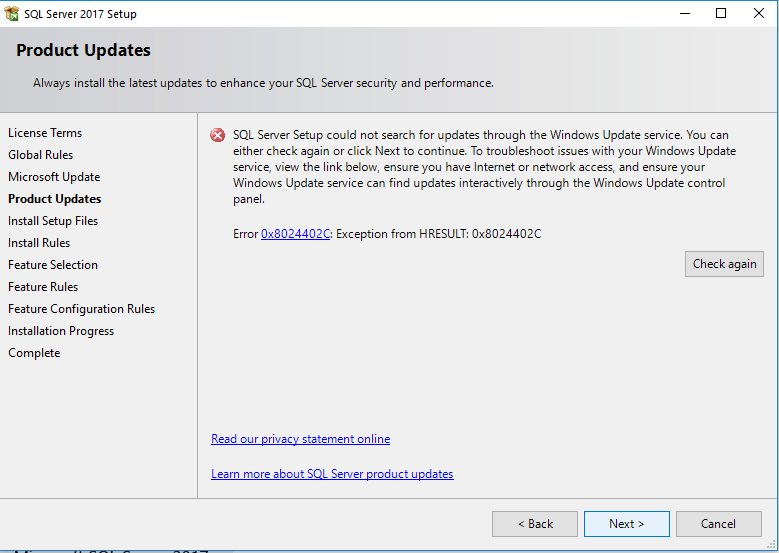Go back with the < Back button
This screenshot has height=553, width=779.
click(535, 524)
